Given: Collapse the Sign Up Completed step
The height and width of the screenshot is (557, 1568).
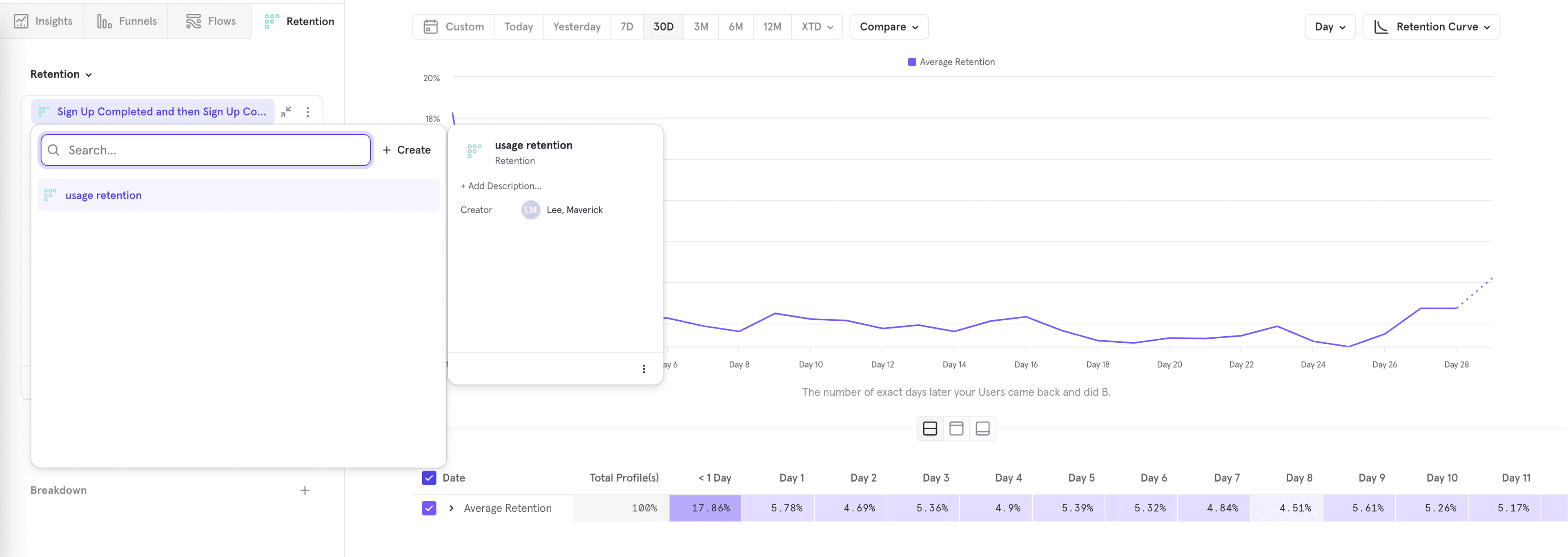Looking at the screenshot, I should [285, 111].
